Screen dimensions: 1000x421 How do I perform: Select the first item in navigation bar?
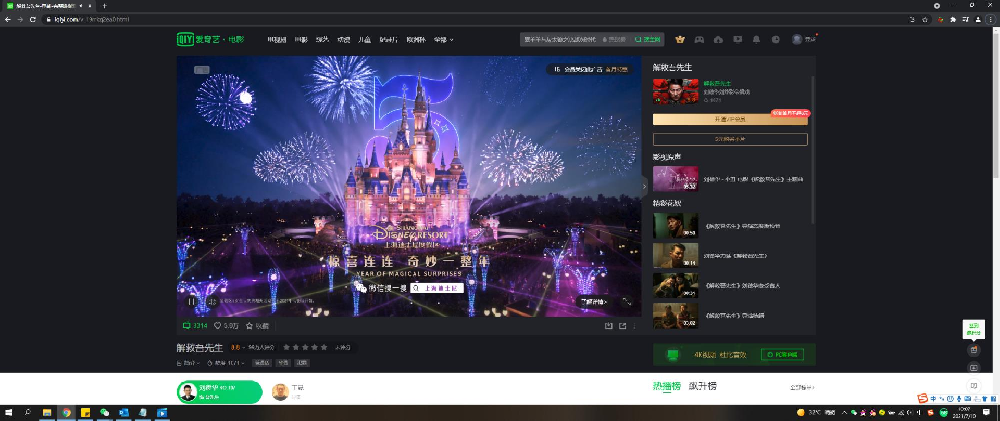(277, 40)
